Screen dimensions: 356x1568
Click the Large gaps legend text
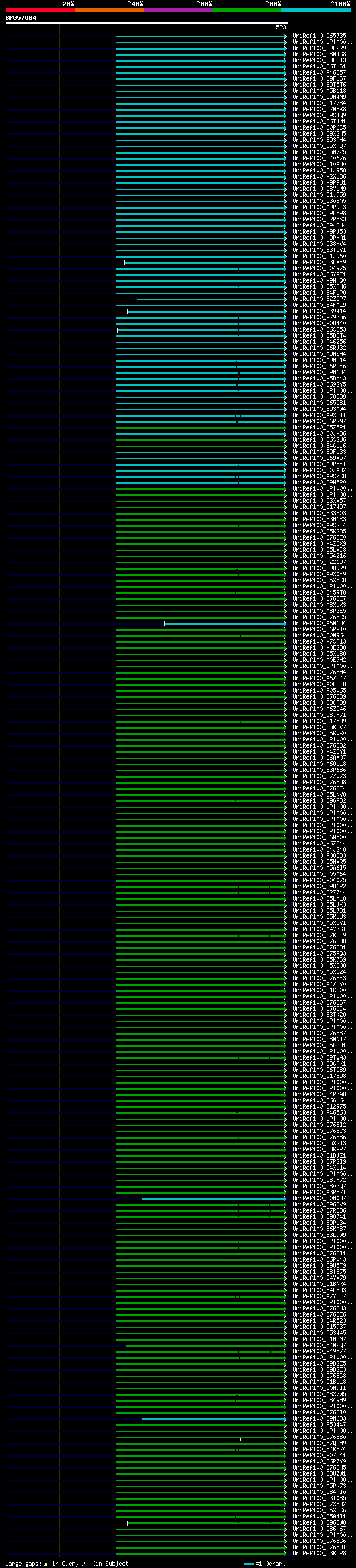[24, 1563]
